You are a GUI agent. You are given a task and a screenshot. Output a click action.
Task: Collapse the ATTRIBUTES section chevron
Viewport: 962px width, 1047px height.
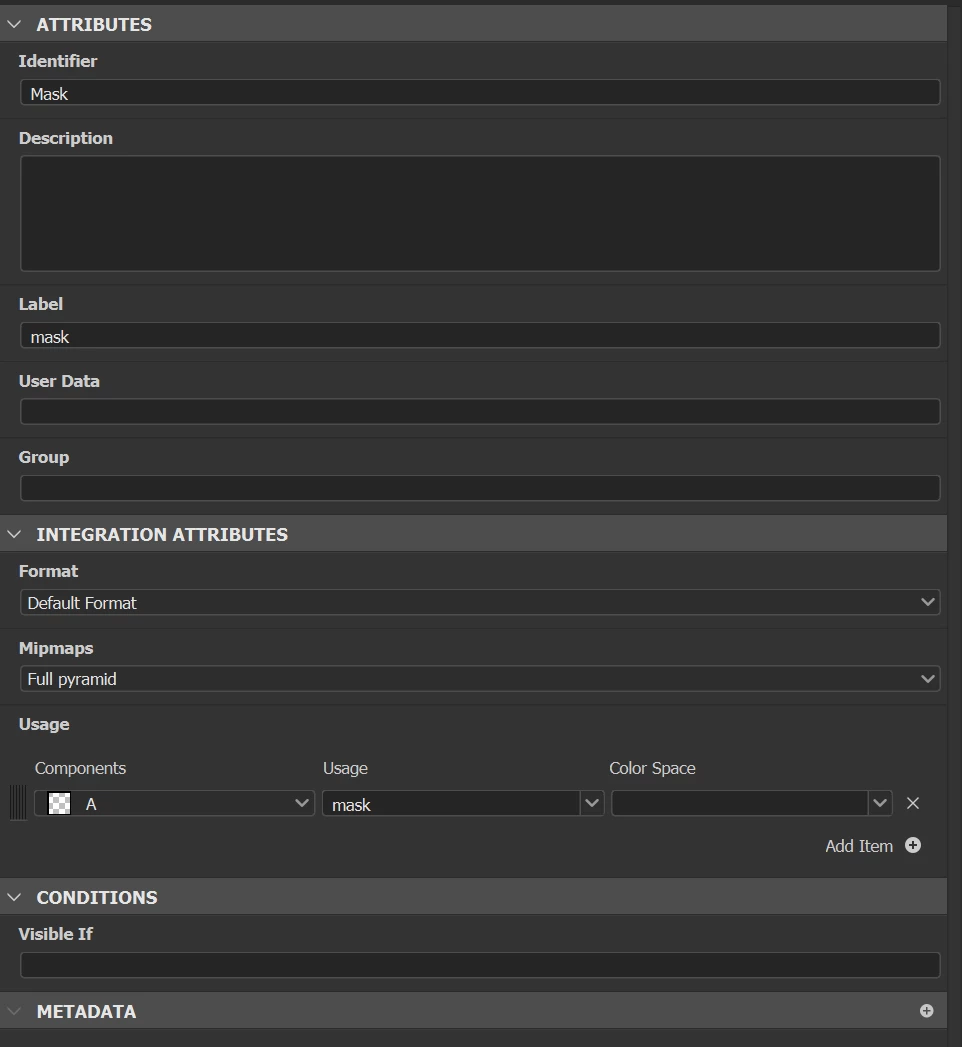tap(14, 25)
